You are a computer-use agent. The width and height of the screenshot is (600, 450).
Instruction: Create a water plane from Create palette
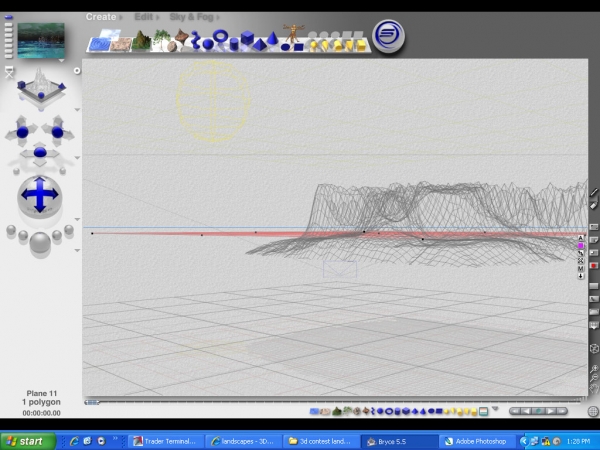(x=99, y=44)
